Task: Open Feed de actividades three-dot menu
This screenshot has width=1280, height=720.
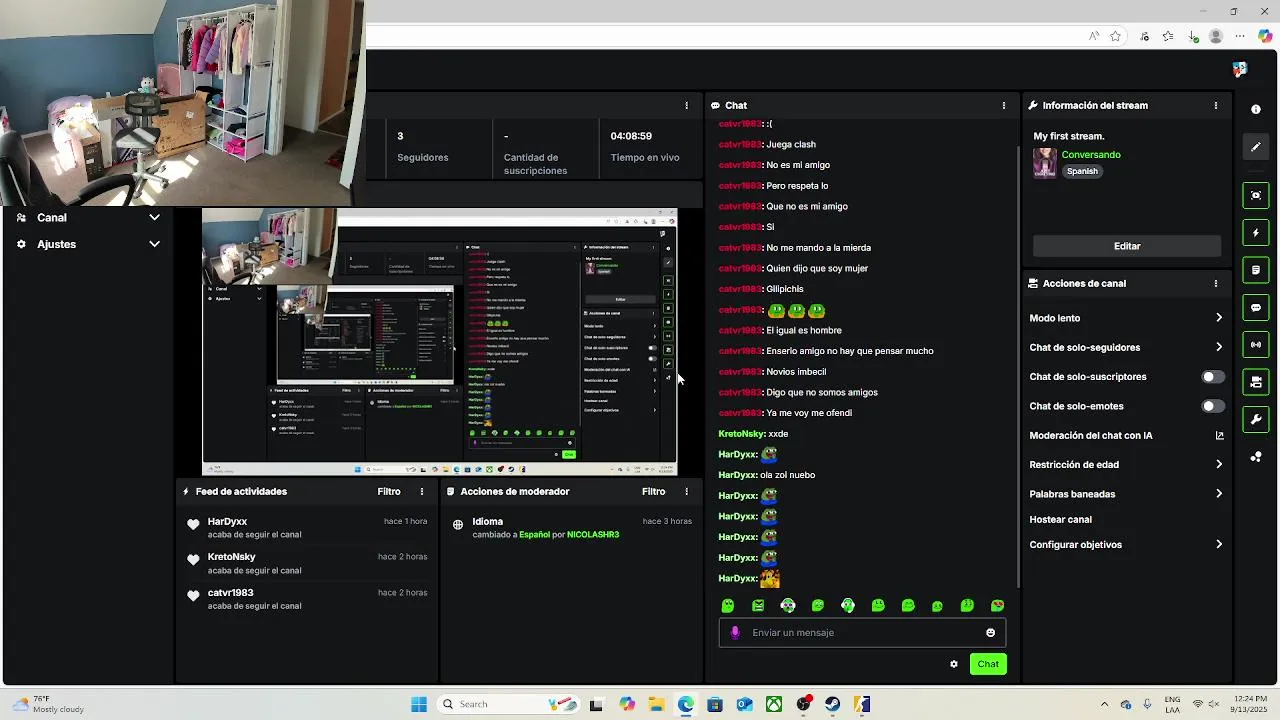Action: 422,492
